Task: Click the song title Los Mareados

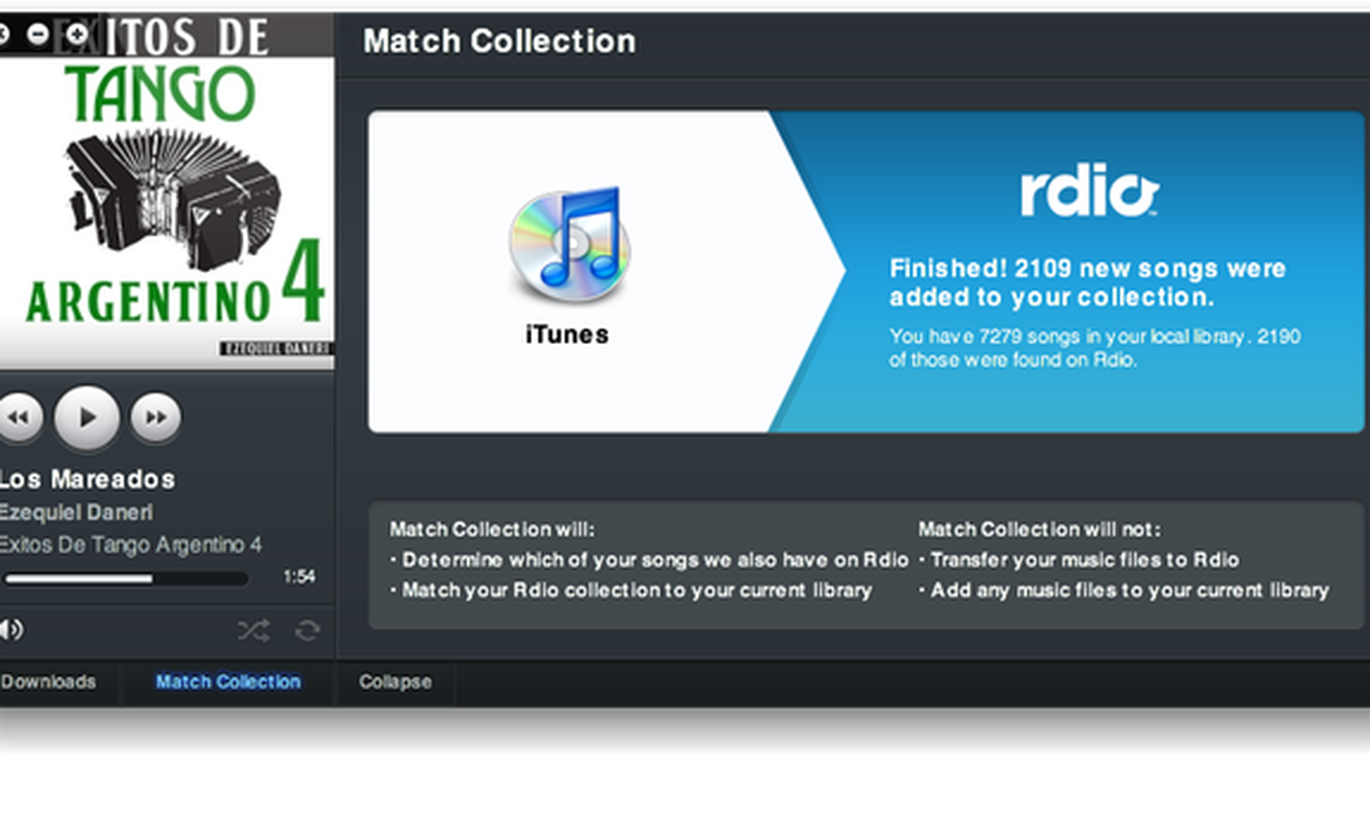Action: pos(87,479)
